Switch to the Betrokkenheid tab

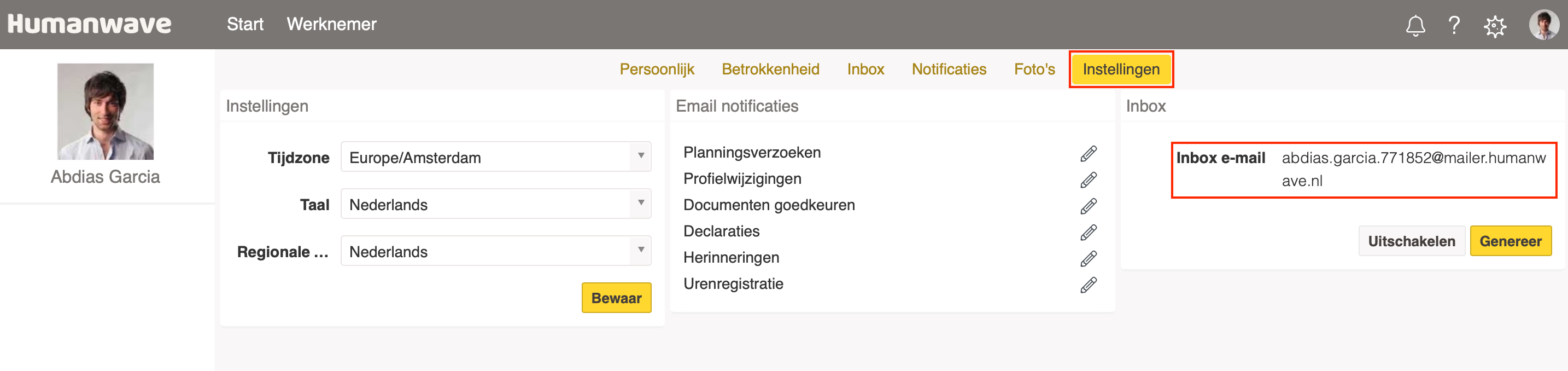tap(771, 69)
